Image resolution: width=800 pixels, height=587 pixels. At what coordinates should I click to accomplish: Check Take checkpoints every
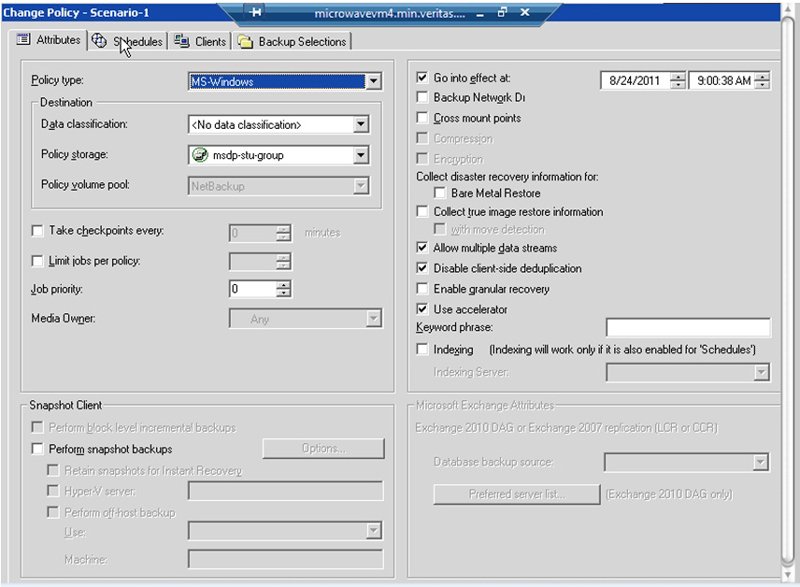pyautogui.click(x=37, y=231)
